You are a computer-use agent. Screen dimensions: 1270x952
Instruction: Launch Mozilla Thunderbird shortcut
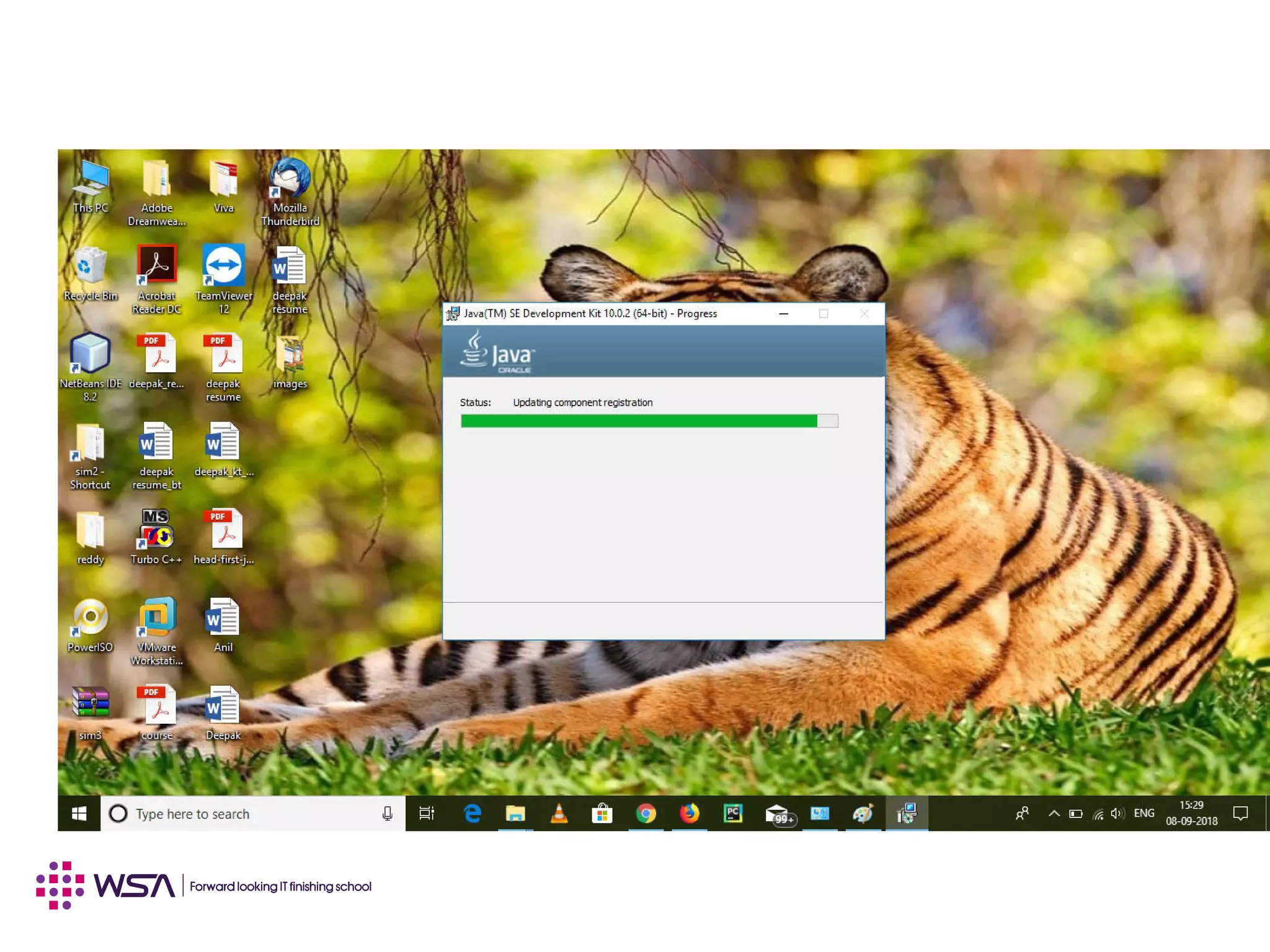click(290, 192)
